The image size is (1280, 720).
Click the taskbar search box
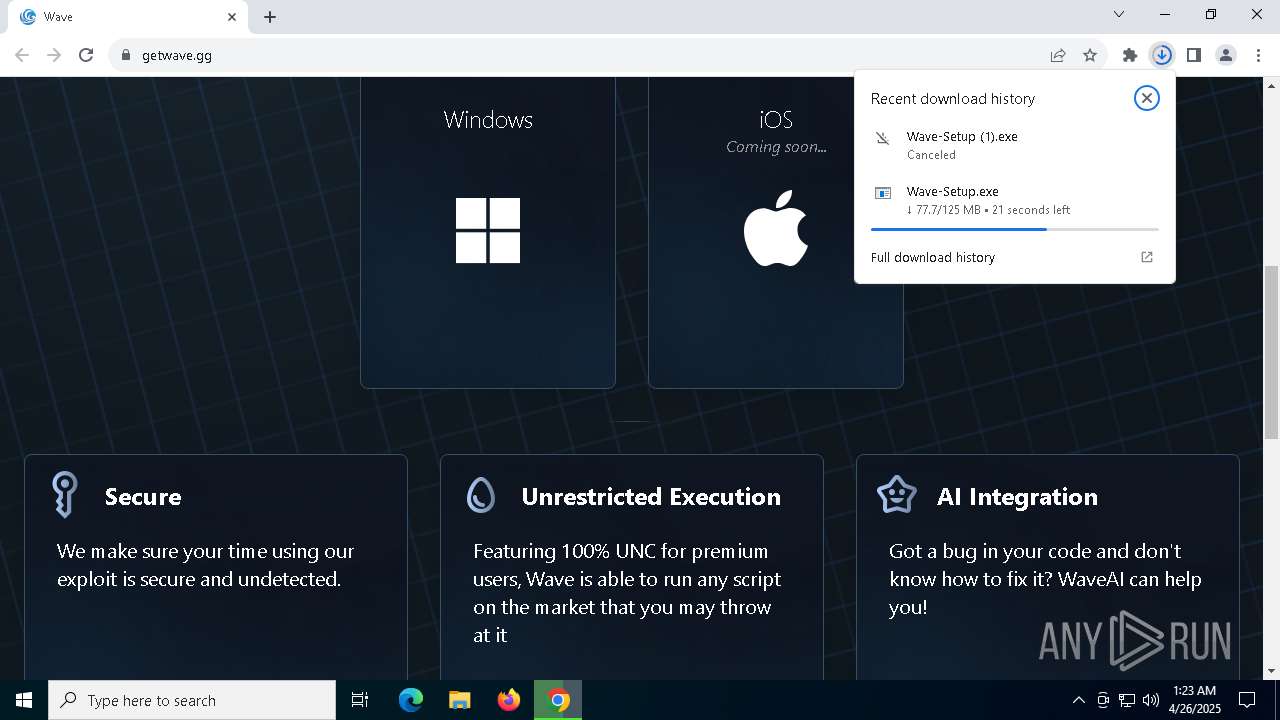click(192, 700)
